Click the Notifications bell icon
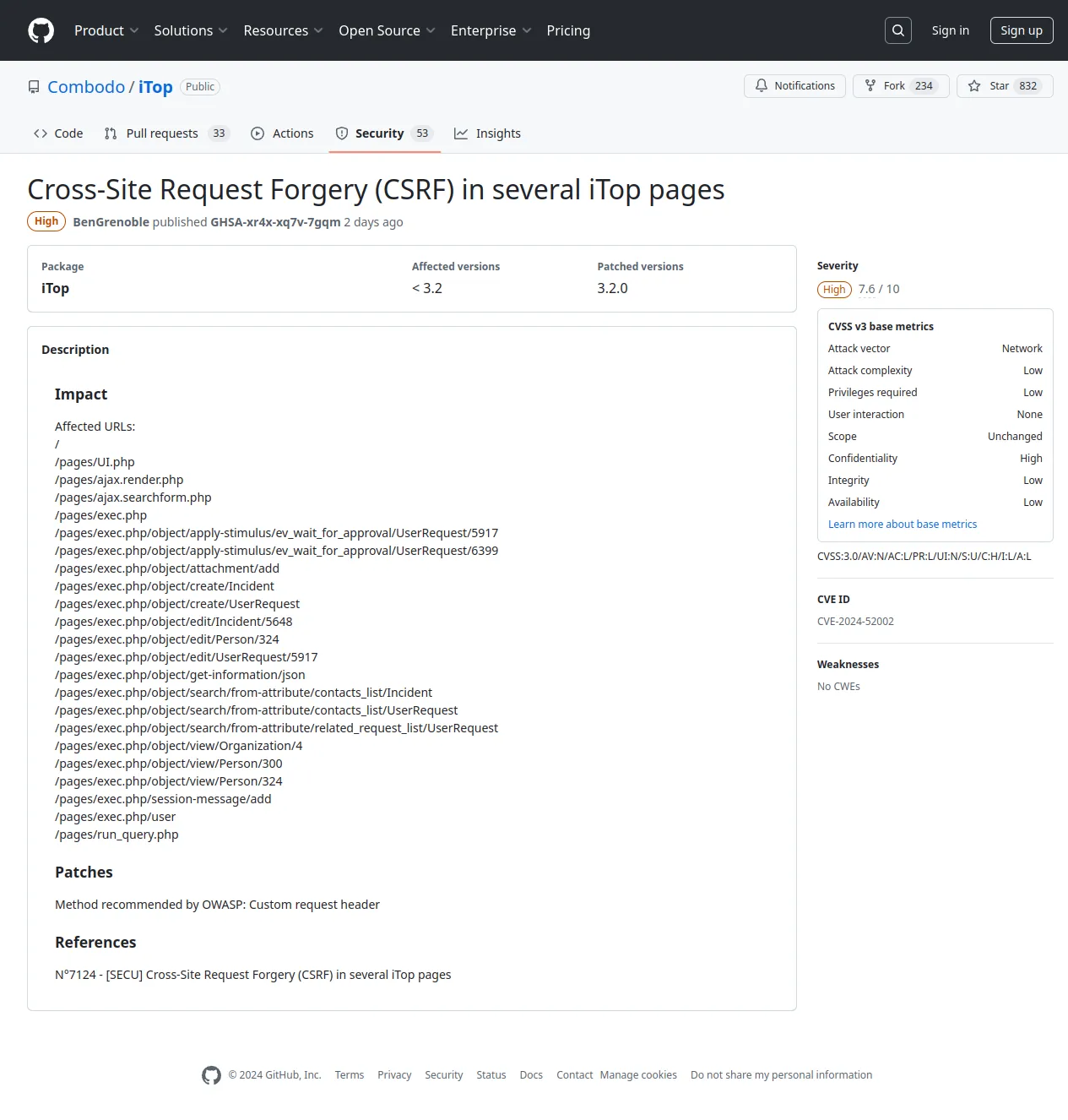Image resolution: width=1068 pixels, height=1120 pixels. point(762,85)
